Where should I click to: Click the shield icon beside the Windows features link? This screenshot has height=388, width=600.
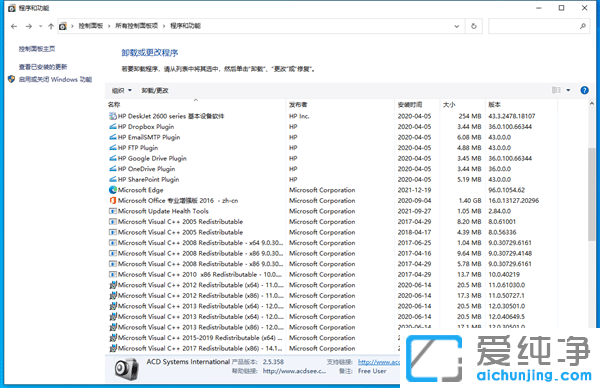pos(11,79)
